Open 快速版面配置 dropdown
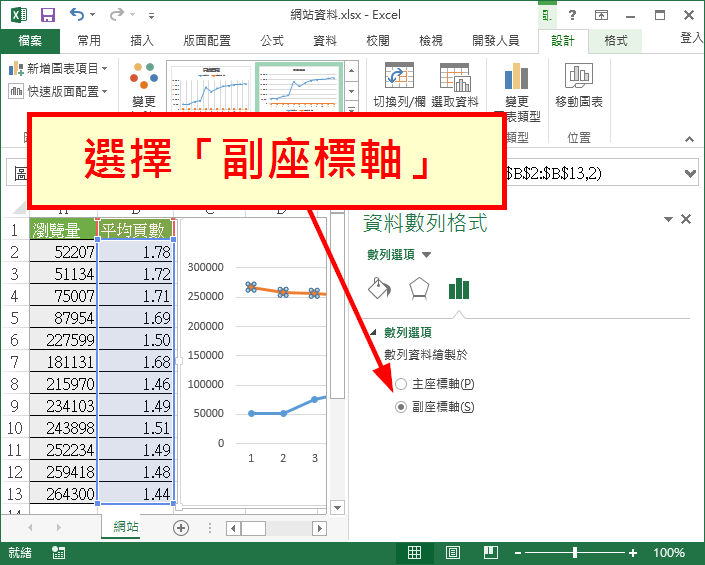Image resolution: width=705 pixels, height=565 pixels. tap(58, 91)
